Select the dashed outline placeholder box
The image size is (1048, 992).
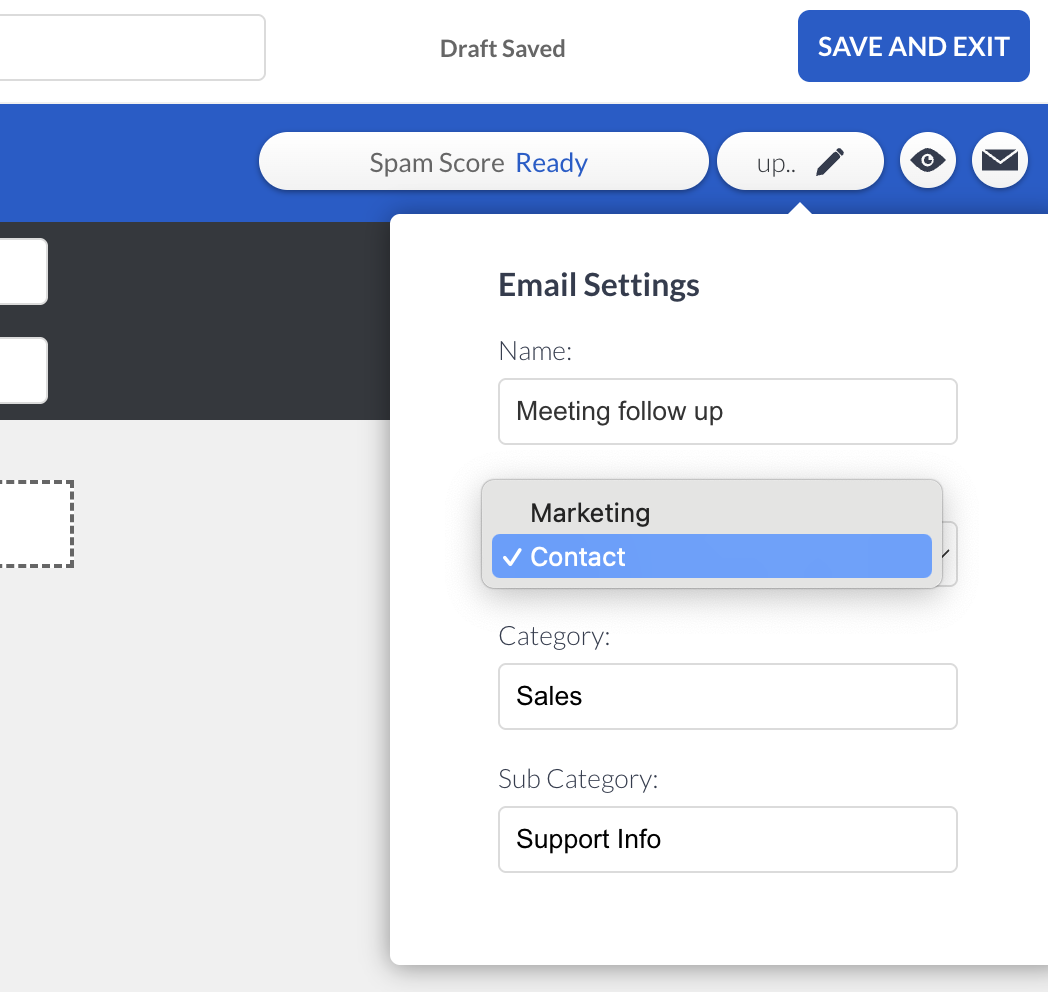pyautogui.click(x=35, y=524)
